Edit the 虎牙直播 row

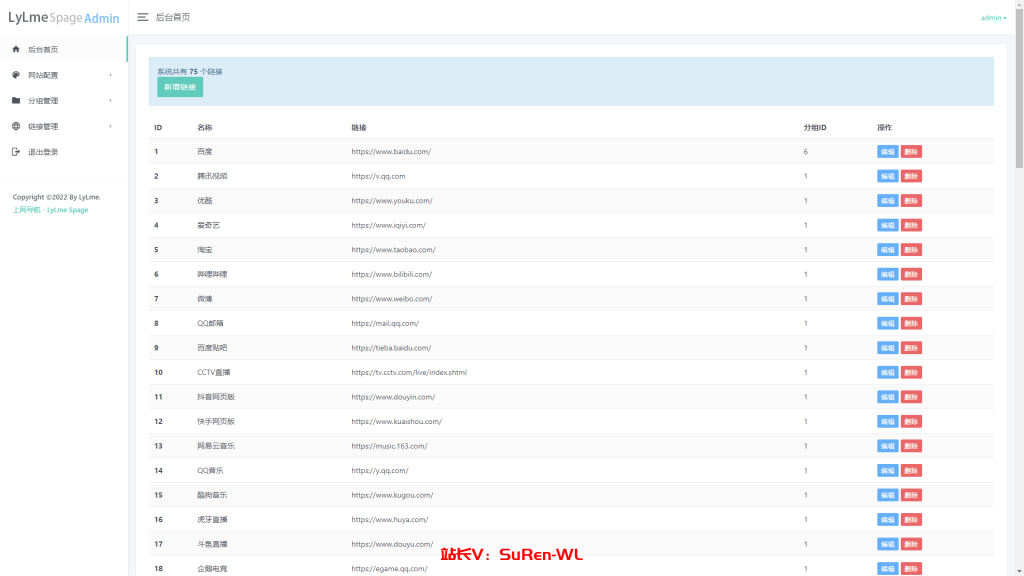point(888,520)
